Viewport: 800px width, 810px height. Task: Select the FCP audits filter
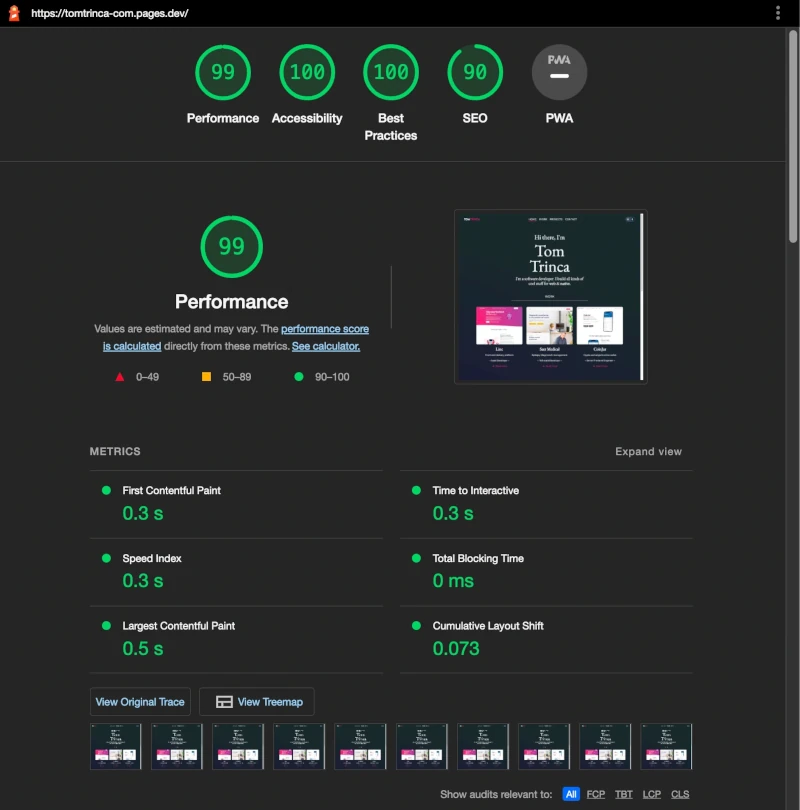pos(596,794)
